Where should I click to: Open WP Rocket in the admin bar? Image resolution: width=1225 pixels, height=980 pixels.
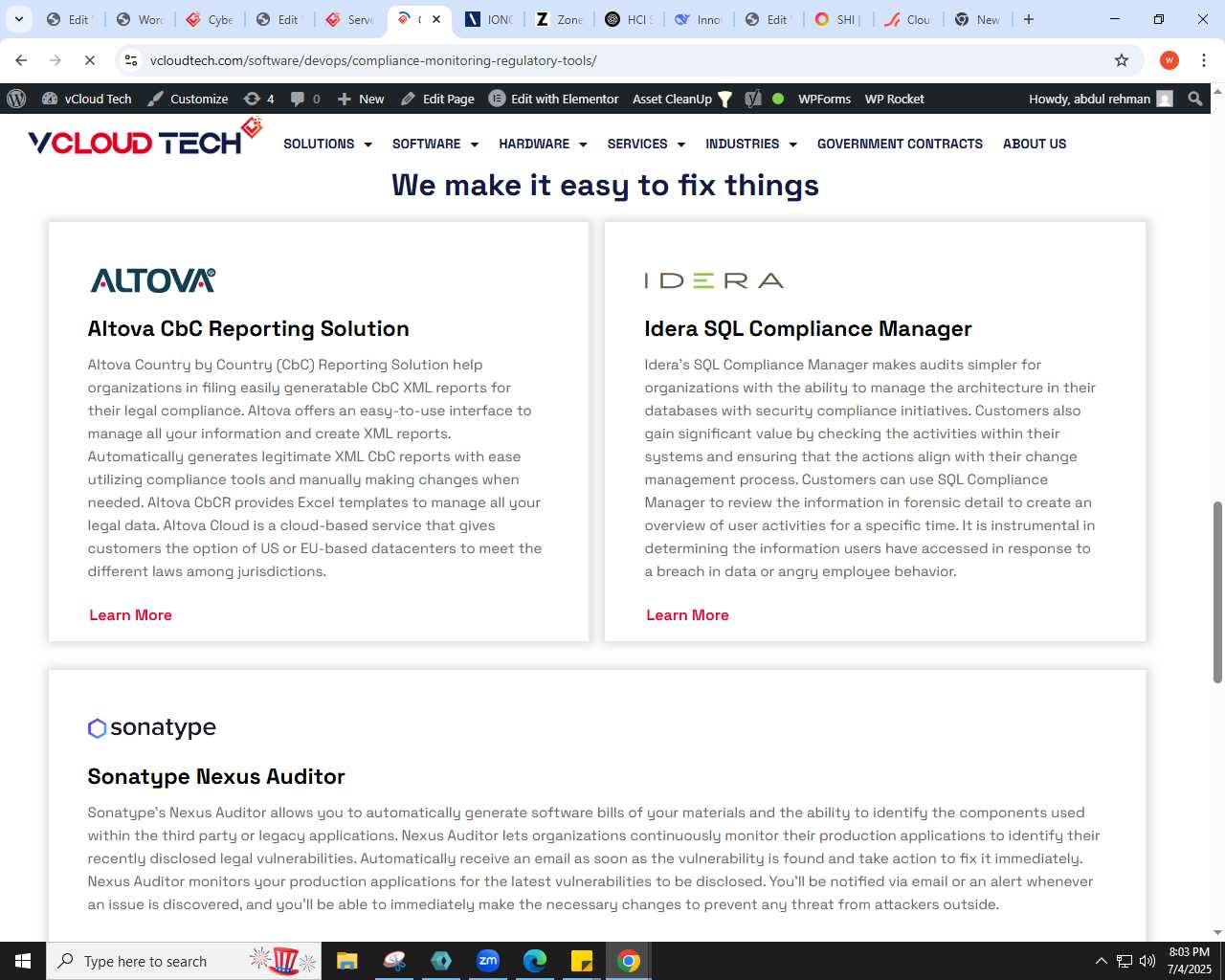894,99
